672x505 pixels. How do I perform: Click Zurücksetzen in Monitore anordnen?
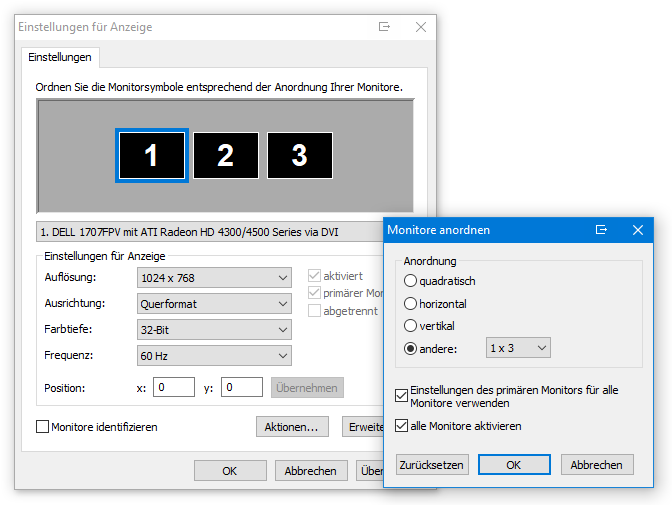[432, 465]
